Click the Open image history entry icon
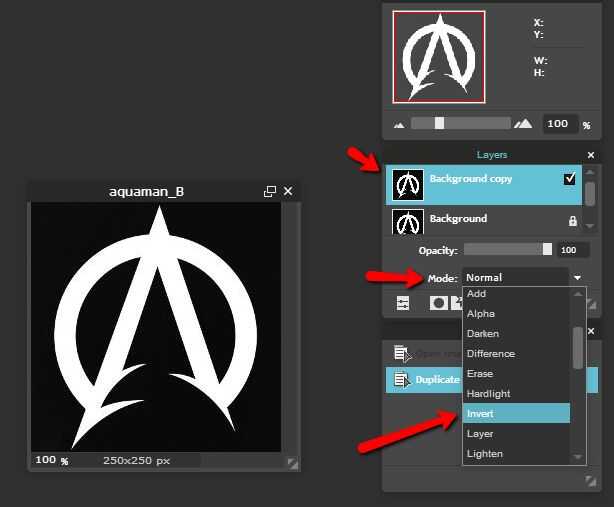Viewport: 614px width, 507px height. tap(403, 354)
